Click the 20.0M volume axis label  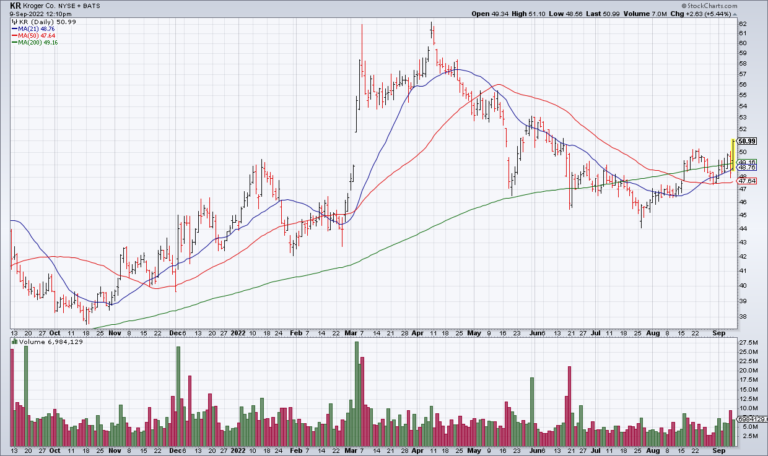pyautogui.click(x=747, y=370)
